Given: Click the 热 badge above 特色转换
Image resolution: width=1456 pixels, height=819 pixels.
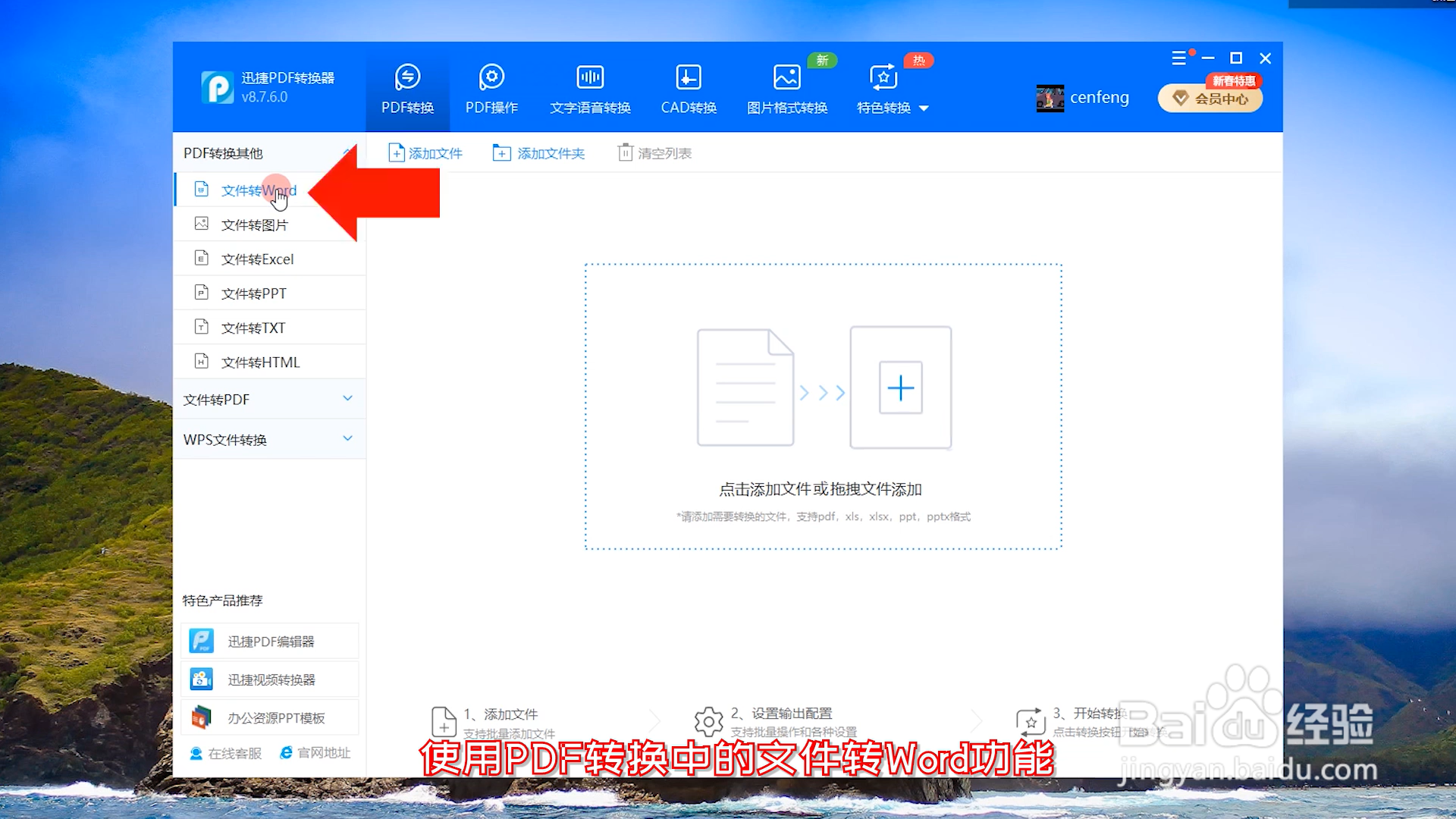Looking at the screenshot, I should 918,61.
